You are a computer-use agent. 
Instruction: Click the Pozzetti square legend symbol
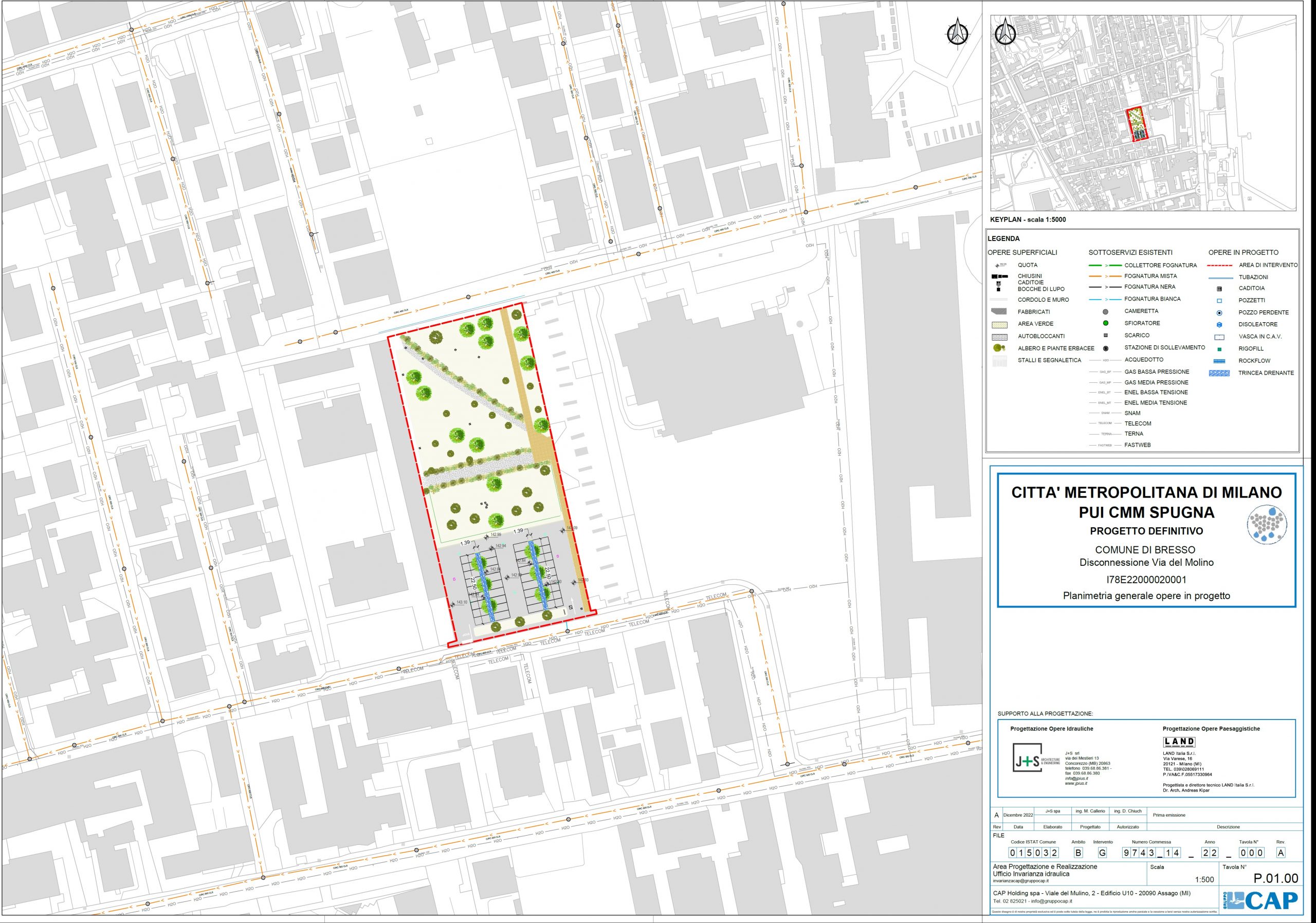(1219, 301)
